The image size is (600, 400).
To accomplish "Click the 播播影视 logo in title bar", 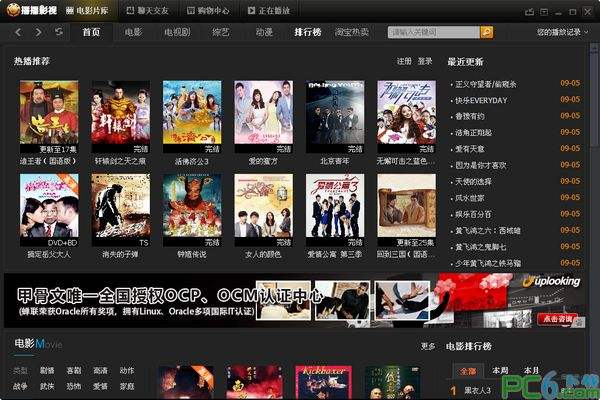I will (32, 10).
